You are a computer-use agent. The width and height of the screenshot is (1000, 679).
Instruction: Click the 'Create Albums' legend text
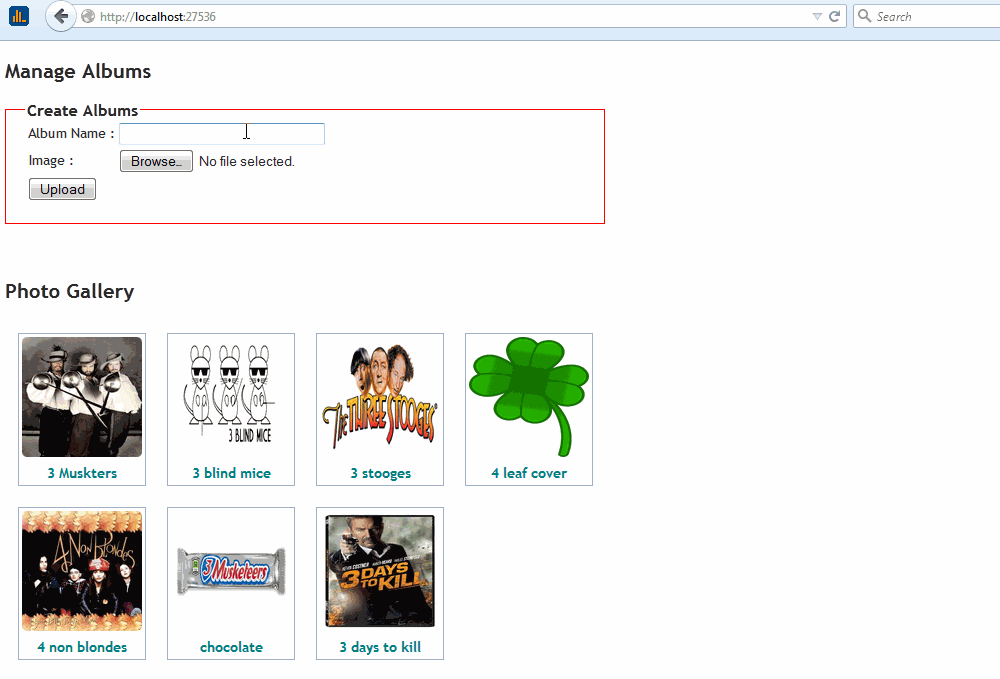(82, 111)
